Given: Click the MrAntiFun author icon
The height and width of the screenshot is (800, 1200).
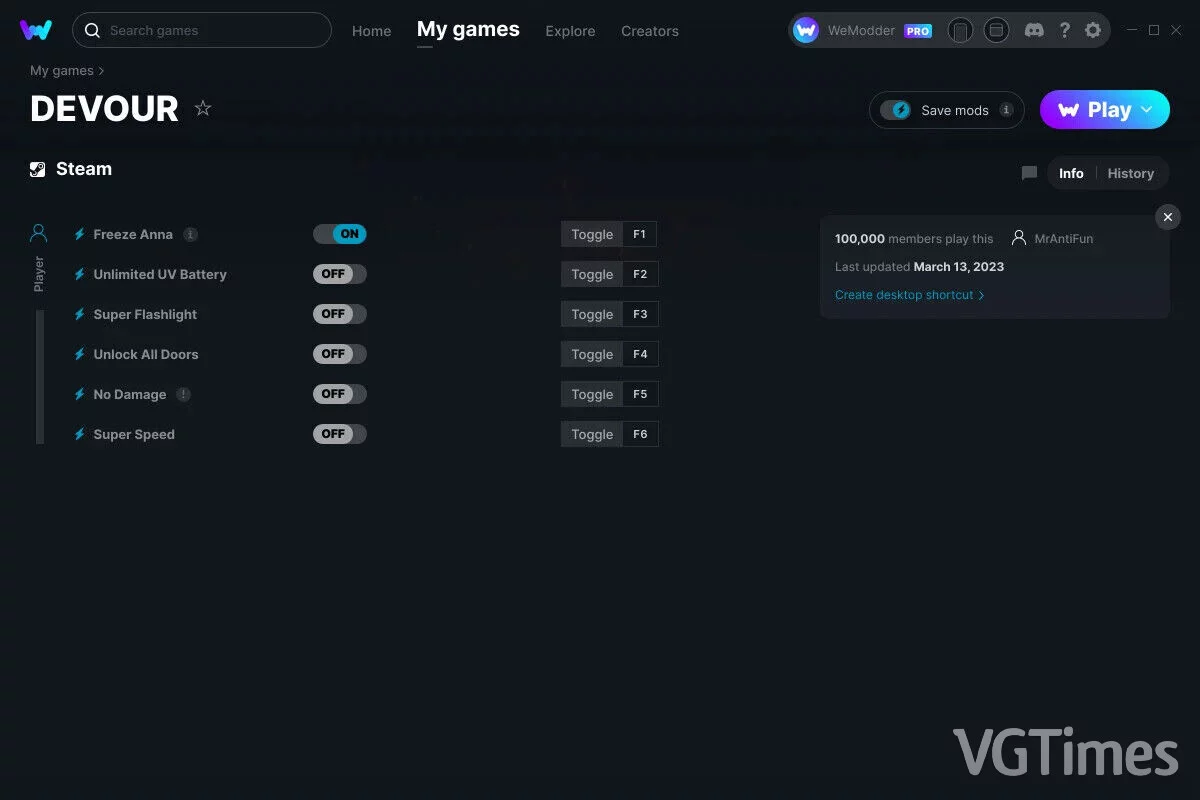Looking at the screenshot, I should pyautogui.click(x=1019, y=238).
